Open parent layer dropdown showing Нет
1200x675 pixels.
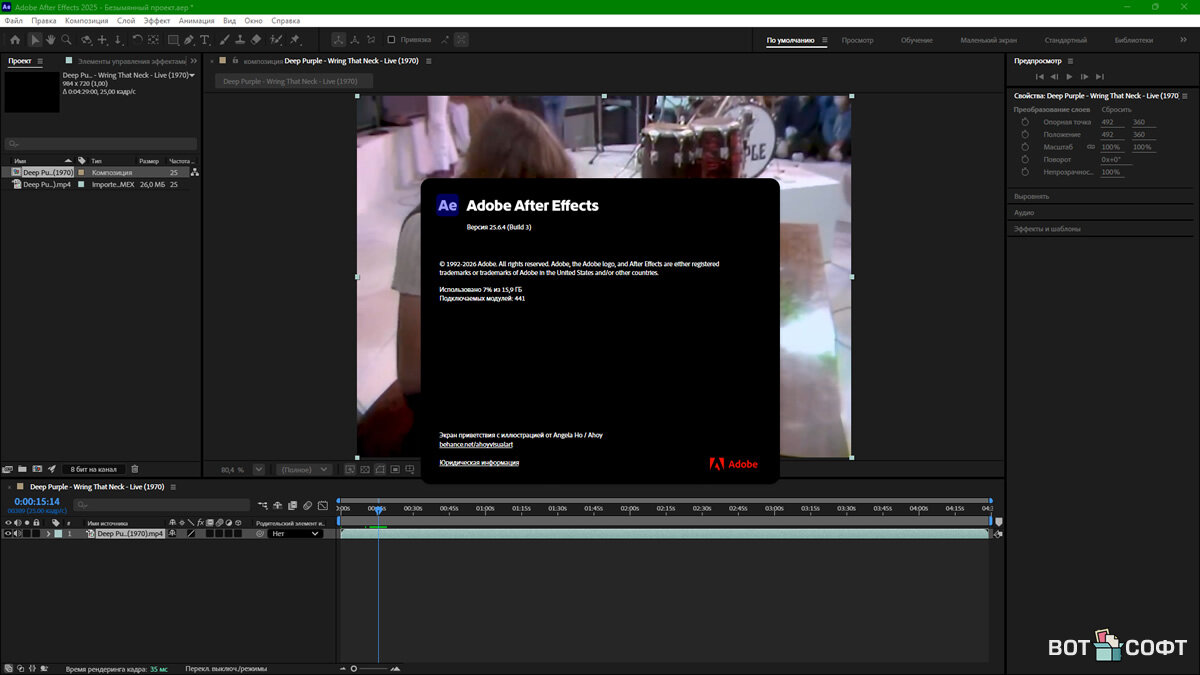296,534
